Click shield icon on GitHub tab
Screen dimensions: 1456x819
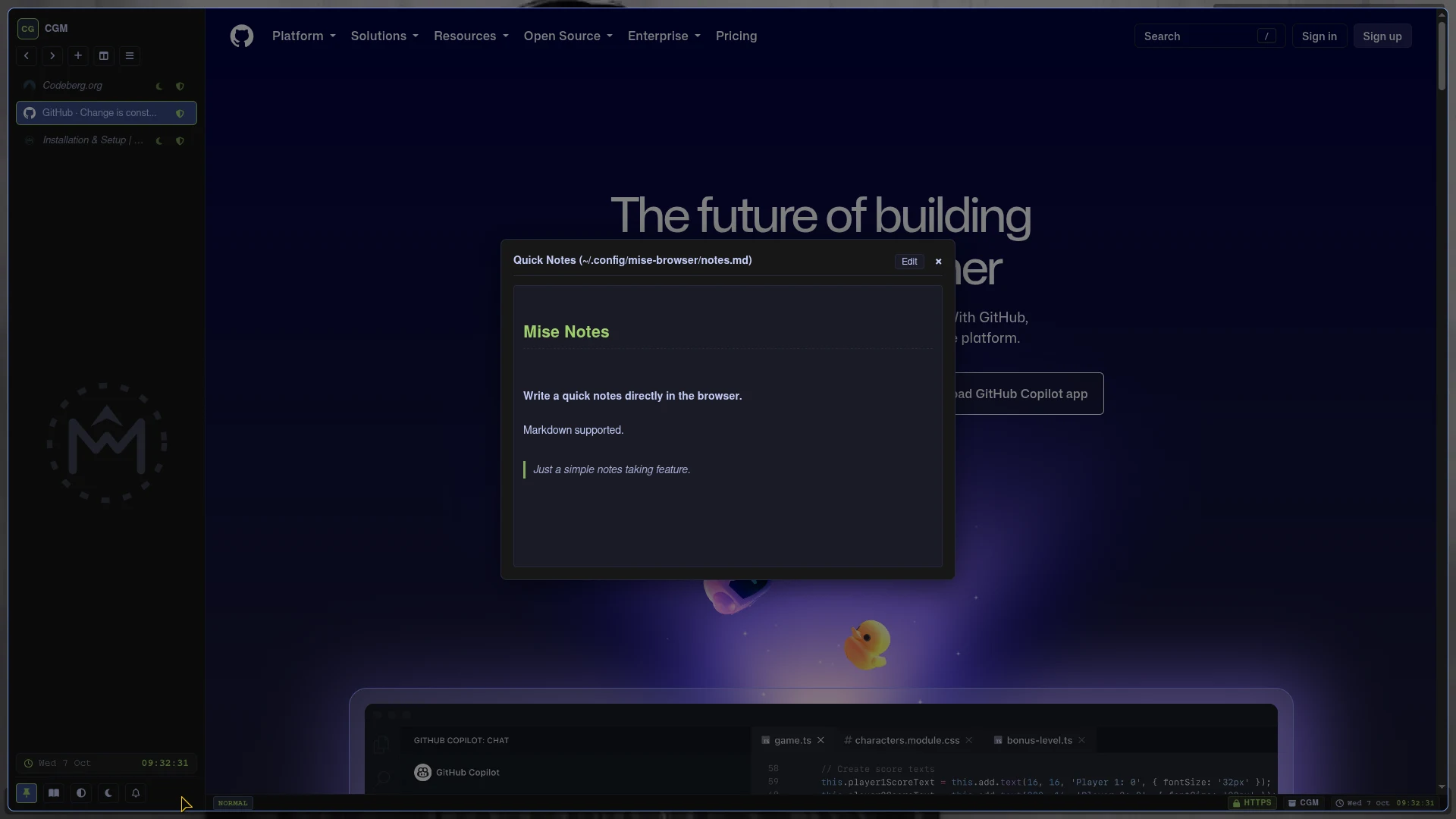(180, 114)
